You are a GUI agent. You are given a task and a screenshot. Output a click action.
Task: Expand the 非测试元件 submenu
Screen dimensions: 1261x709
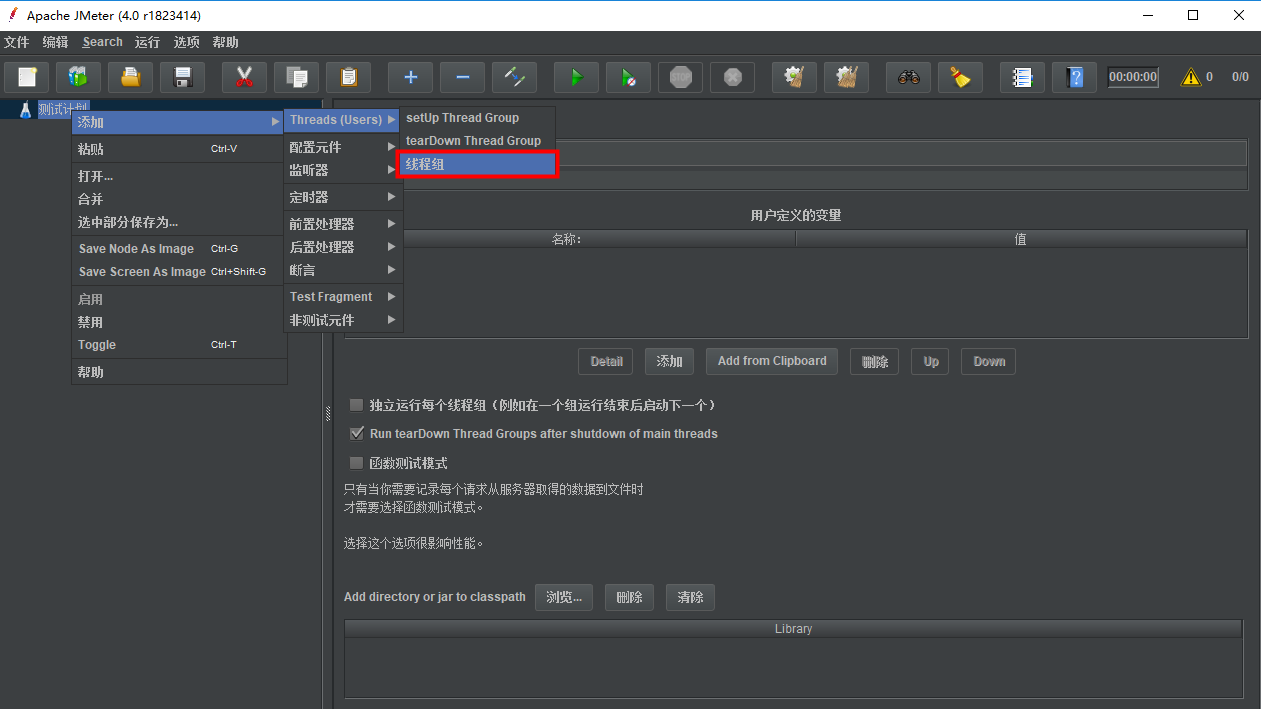343,320
